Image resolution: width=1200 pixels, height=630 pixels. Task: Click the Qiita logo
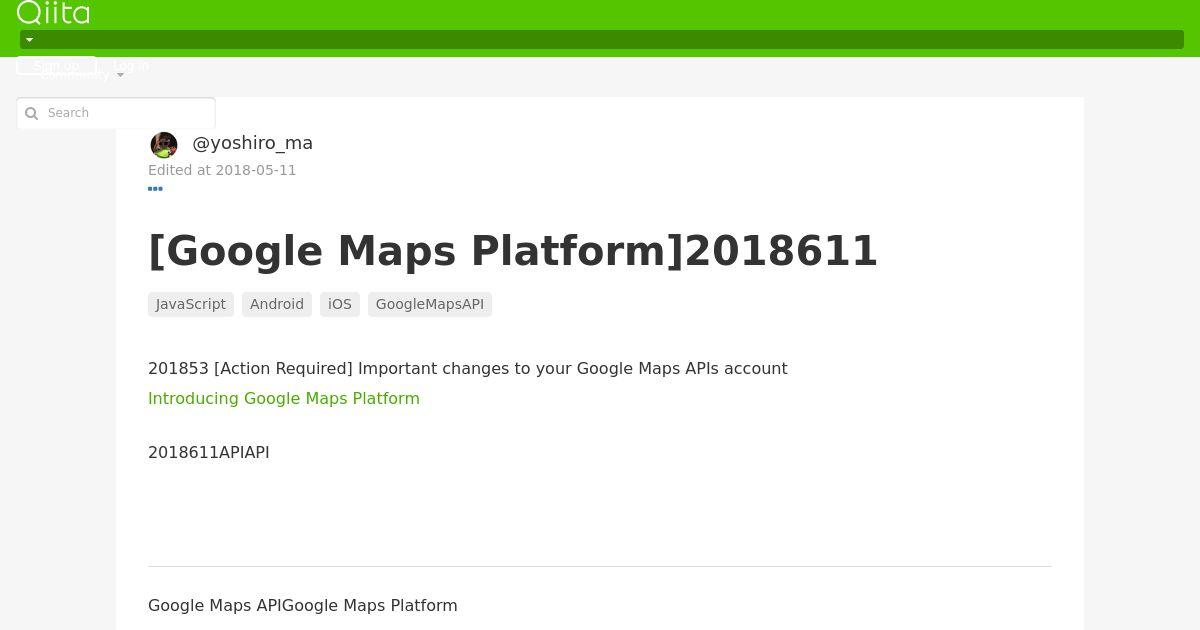coord(53,12)
